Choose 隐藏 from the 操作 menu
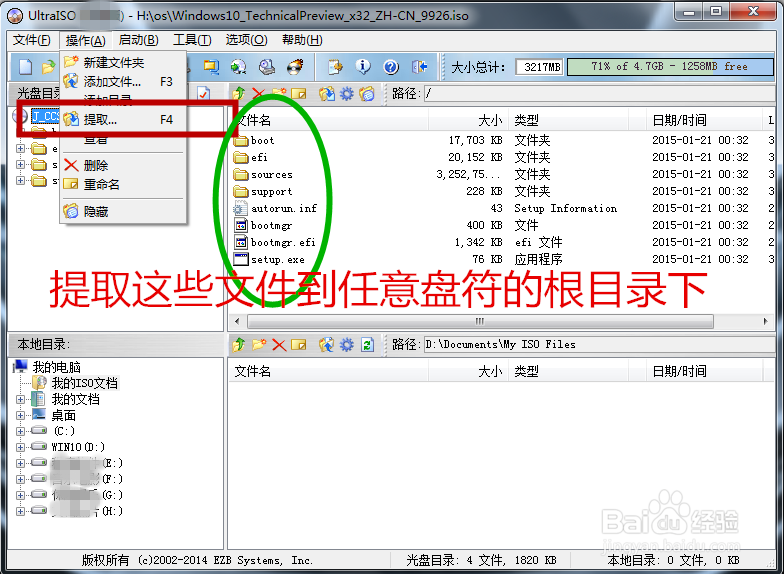 tap(123, 212)
